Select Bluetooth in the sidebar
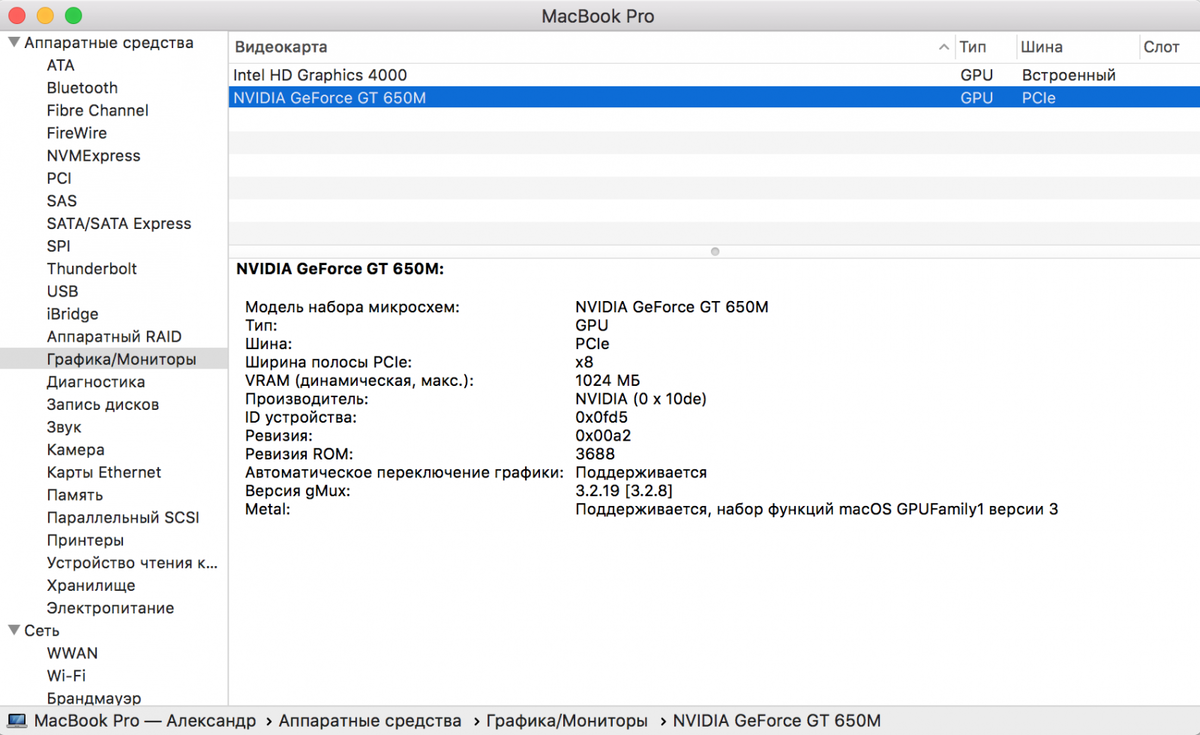This screenshot has height=735, width=1200. 82,88
